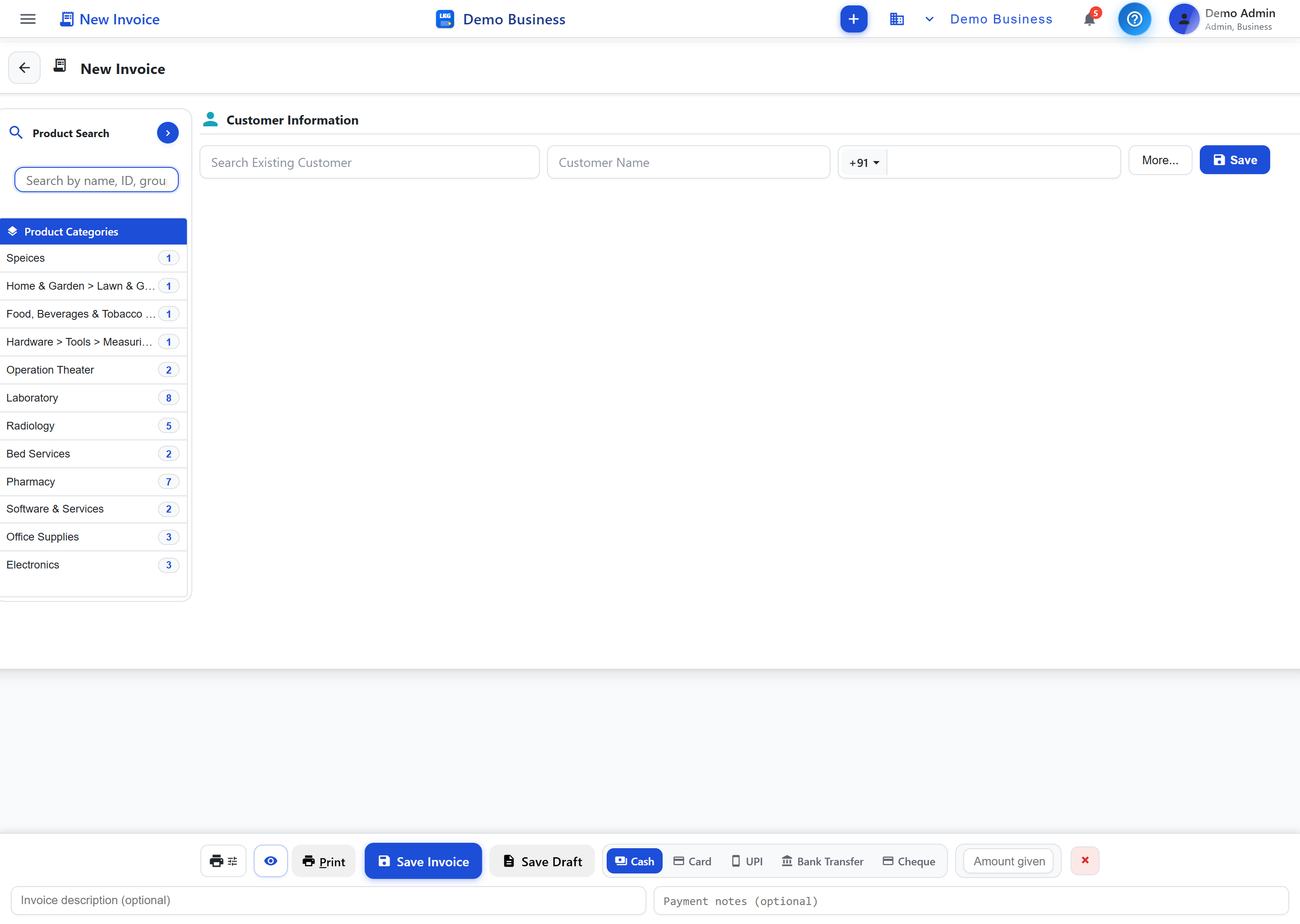Toggle invoice preview eye button

[x=271, y=861]
